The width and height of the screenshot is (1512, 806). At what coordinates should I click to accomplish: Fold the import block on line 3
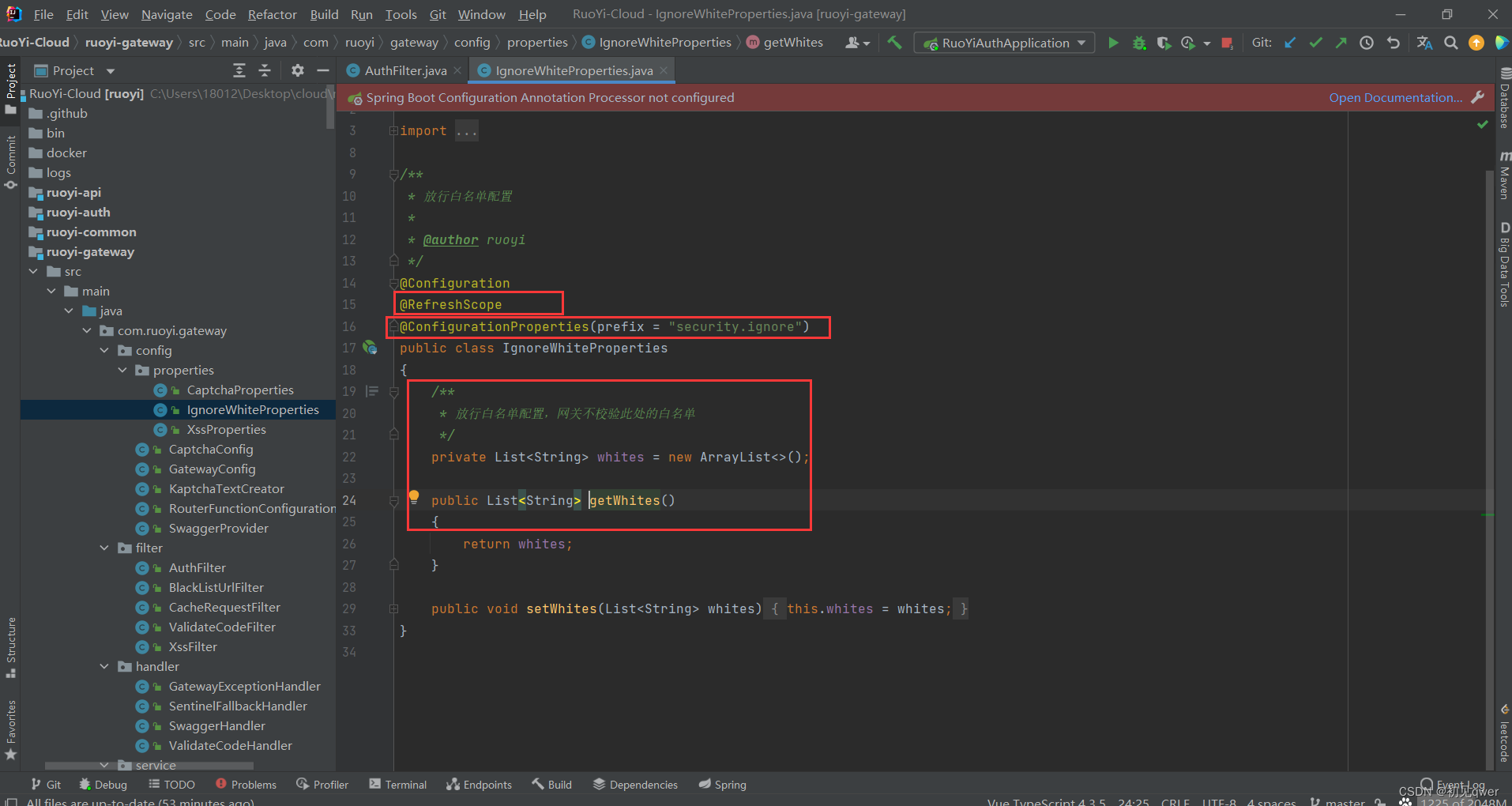click(393, 130)
